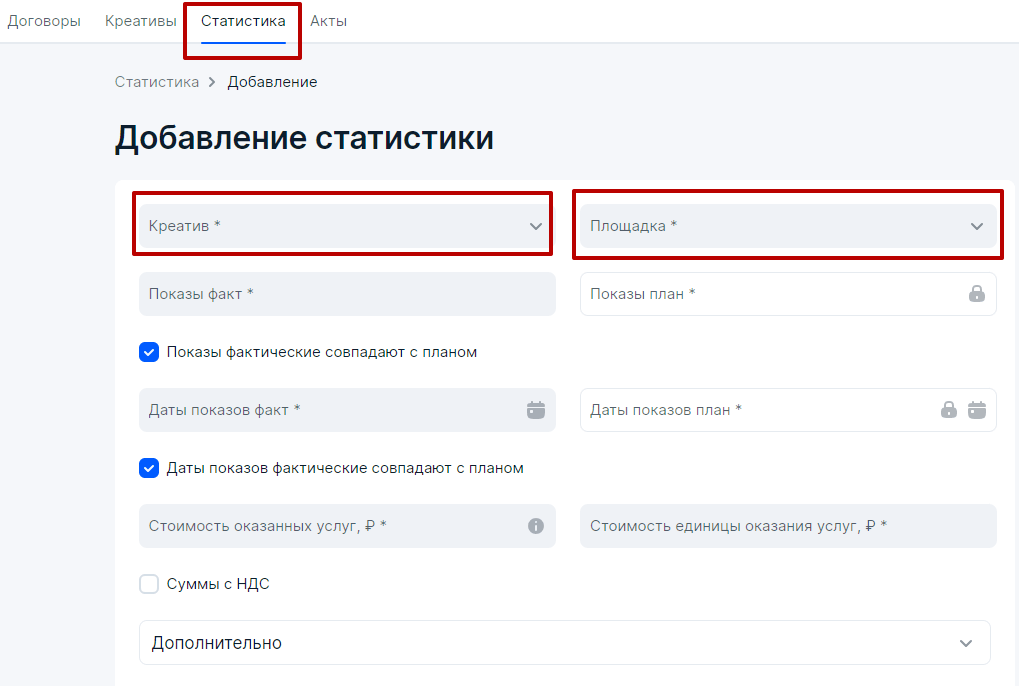Open the Площадка dropdown
Image resolution: width=1019 pixels, height=686 pixels.
click(x=788, y=226)
